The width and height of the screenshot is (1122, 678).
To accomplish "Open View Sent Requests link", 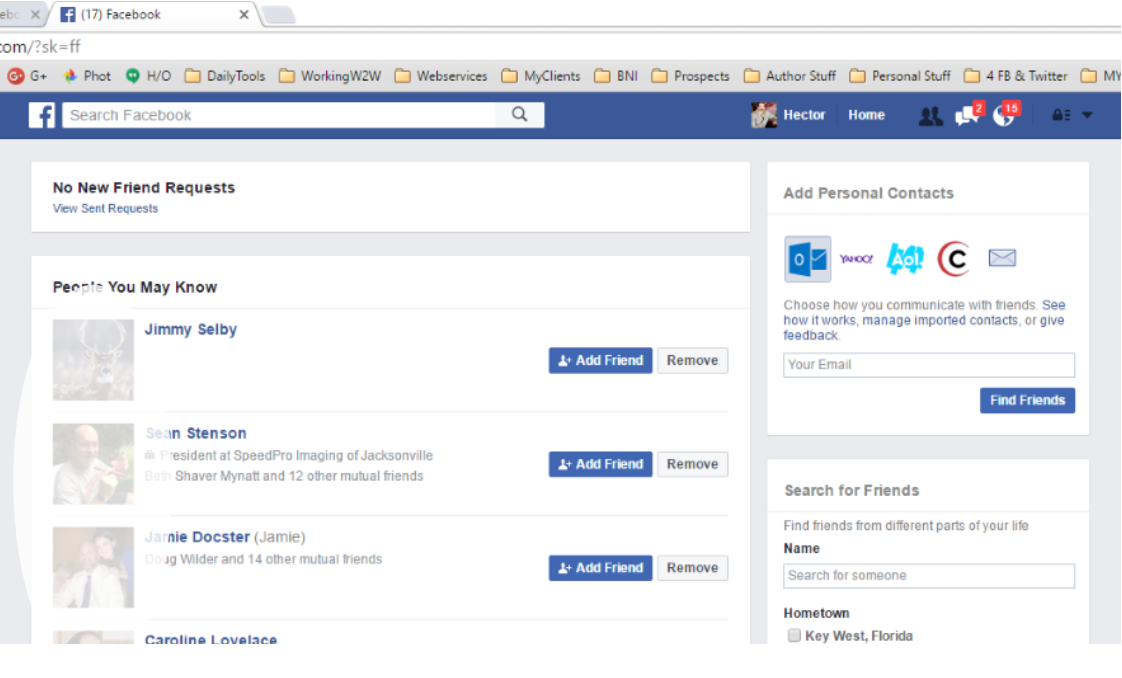I will pyautogui.click(x=105, y=208).
